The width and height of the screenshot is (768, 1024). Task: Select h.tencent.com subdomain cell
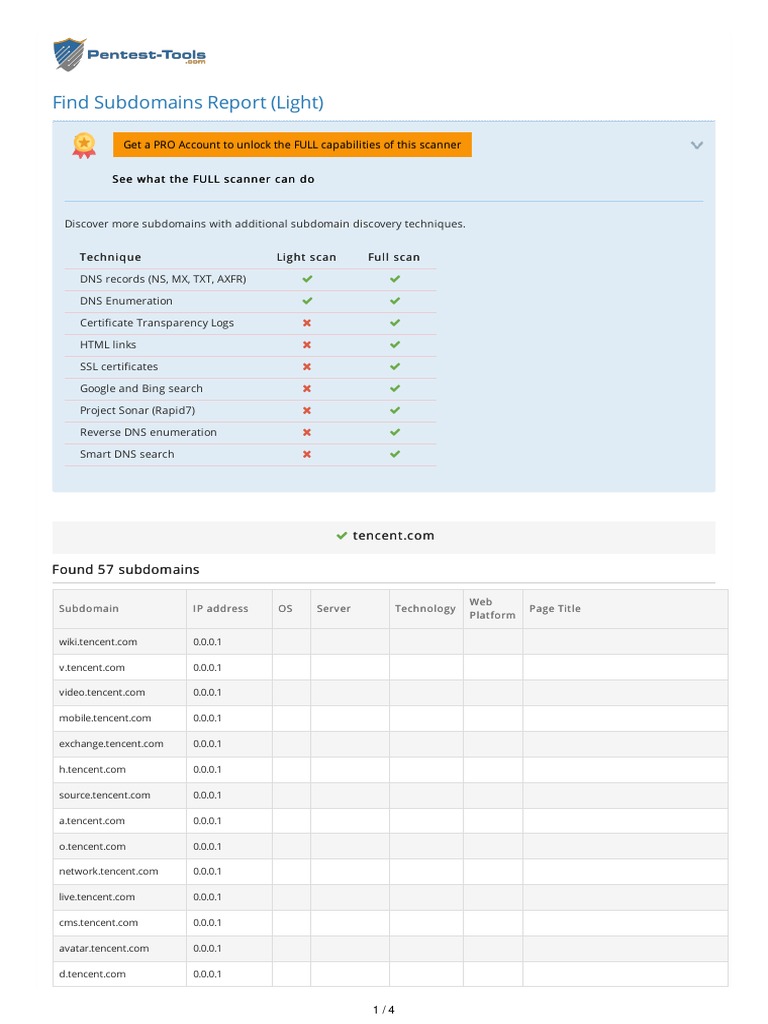coord(120,770)
